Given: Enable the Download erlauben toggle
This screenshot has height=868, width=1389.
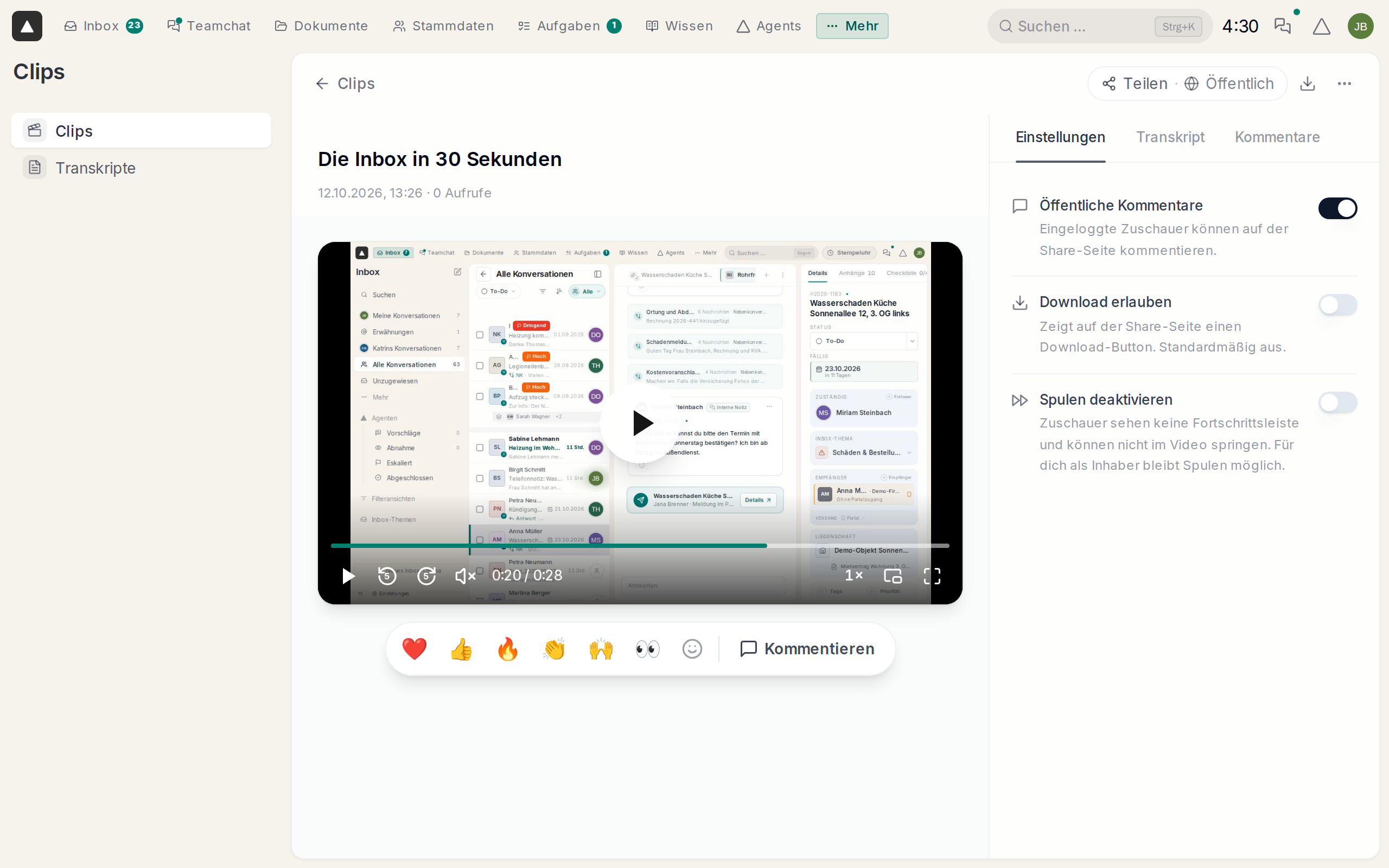Looking at the screenshot, I should pos(1337,305).
